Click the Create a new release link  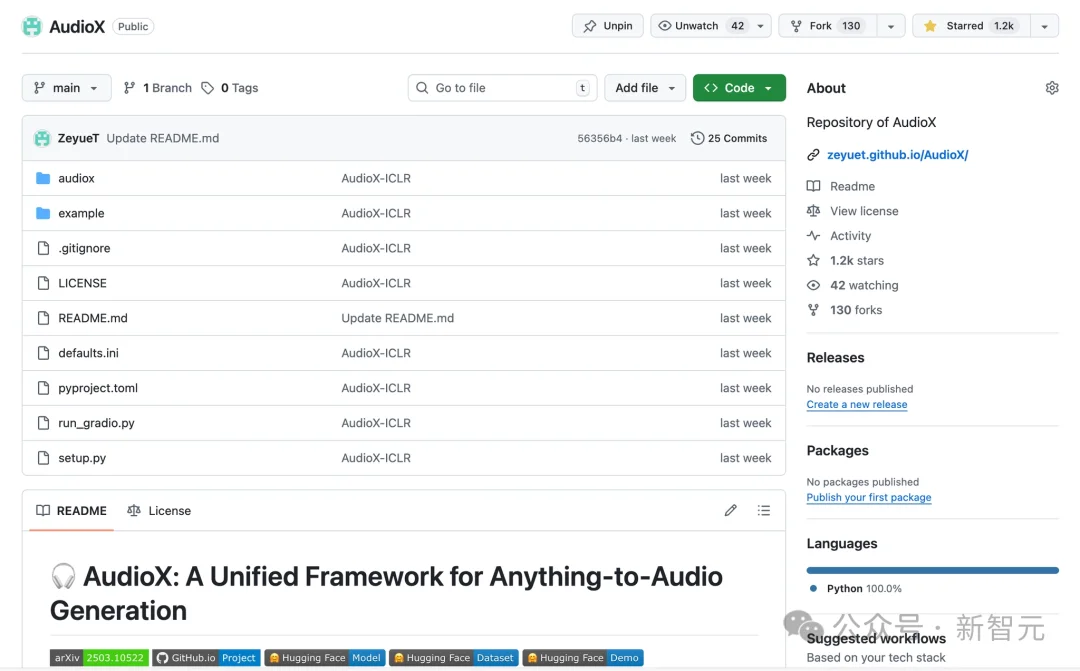(857, 405)
